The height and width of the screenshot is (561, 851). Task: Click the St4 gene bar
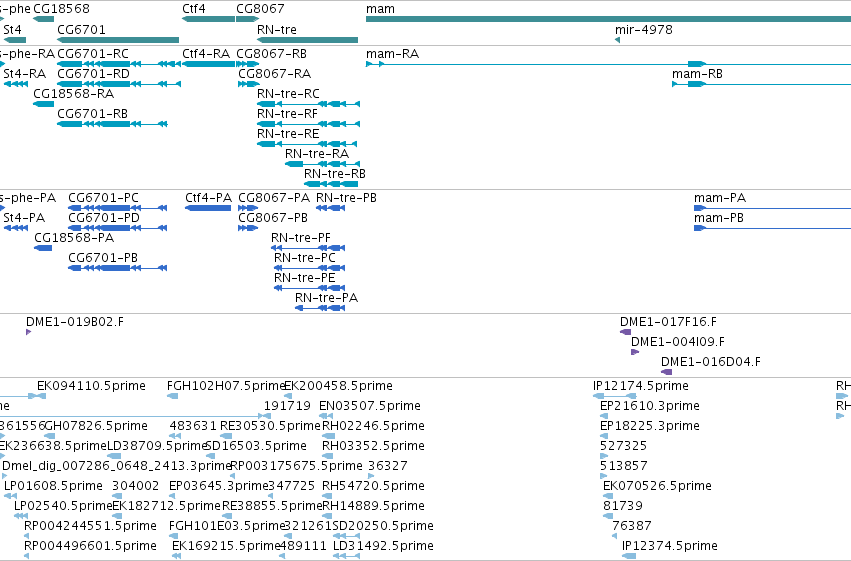tap(15, 40)
